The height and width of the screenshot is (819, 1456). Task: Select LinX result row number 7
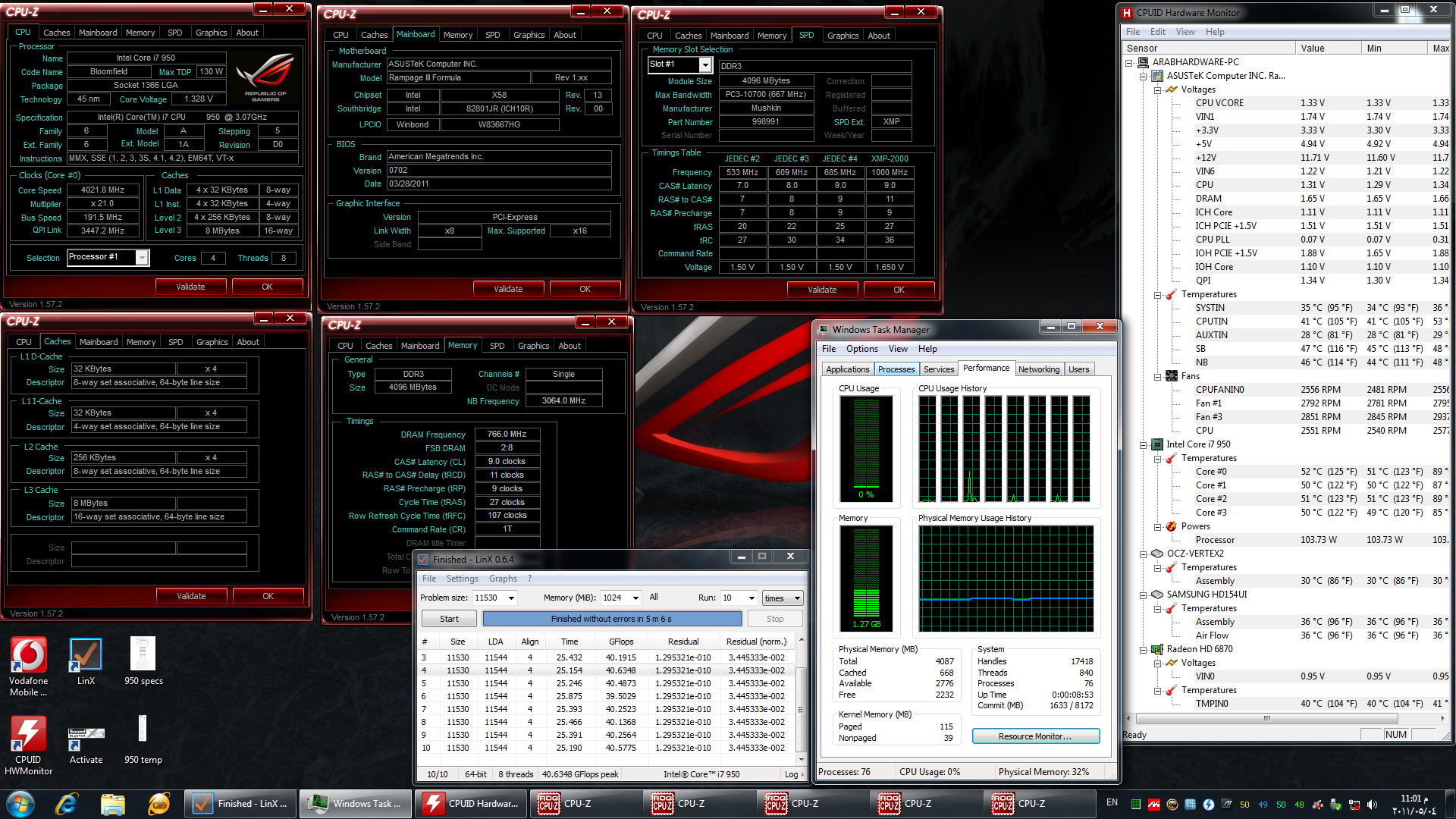(605, 709)
